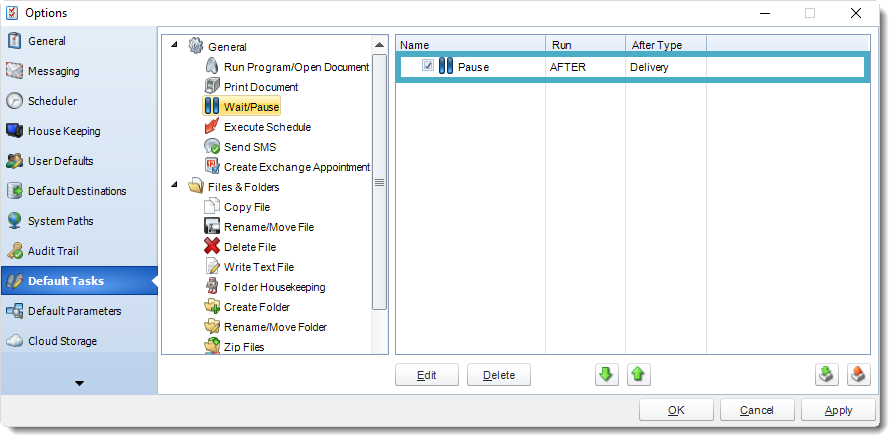Click the Edit button
Screen dimensions: 895x442
(x=427, y=375)
